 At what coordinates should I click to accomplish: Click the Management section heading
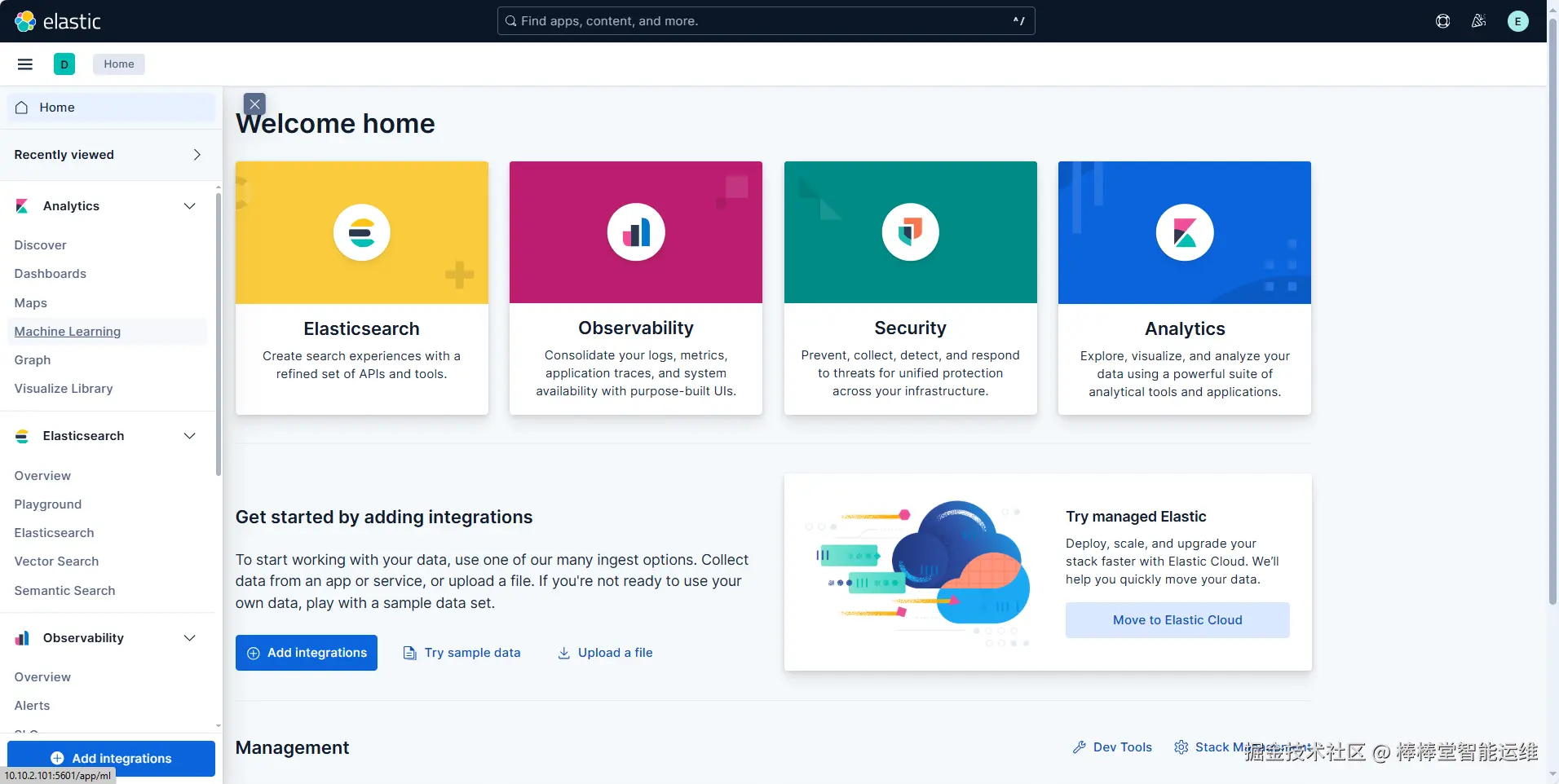[x=292, y=748]
